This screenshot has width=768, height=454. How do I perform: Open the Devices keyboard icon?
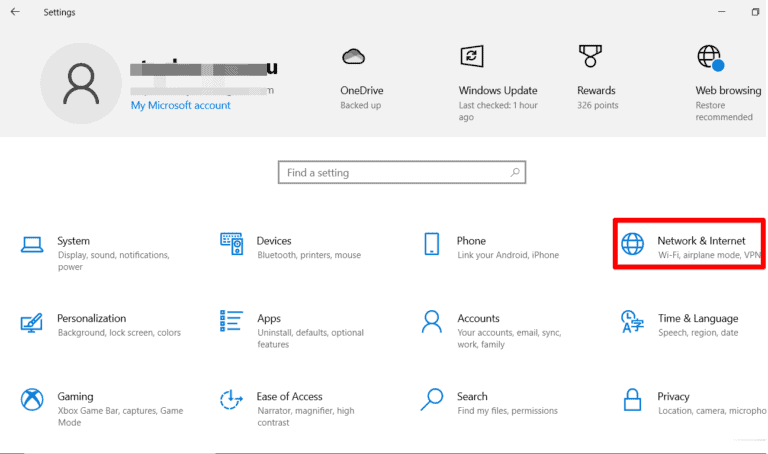231,244
